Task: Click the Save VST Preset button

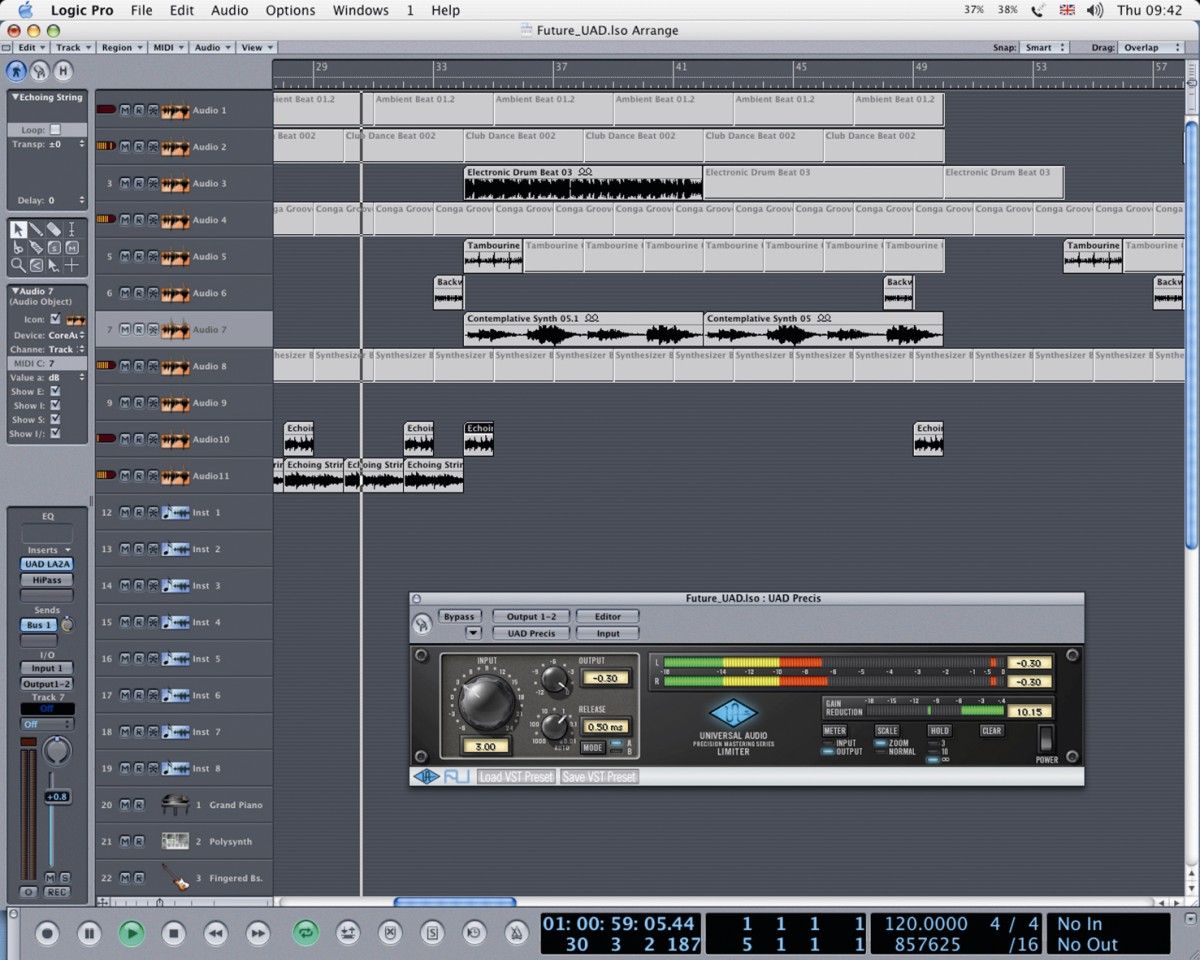Action: click(x=598, y=777)
